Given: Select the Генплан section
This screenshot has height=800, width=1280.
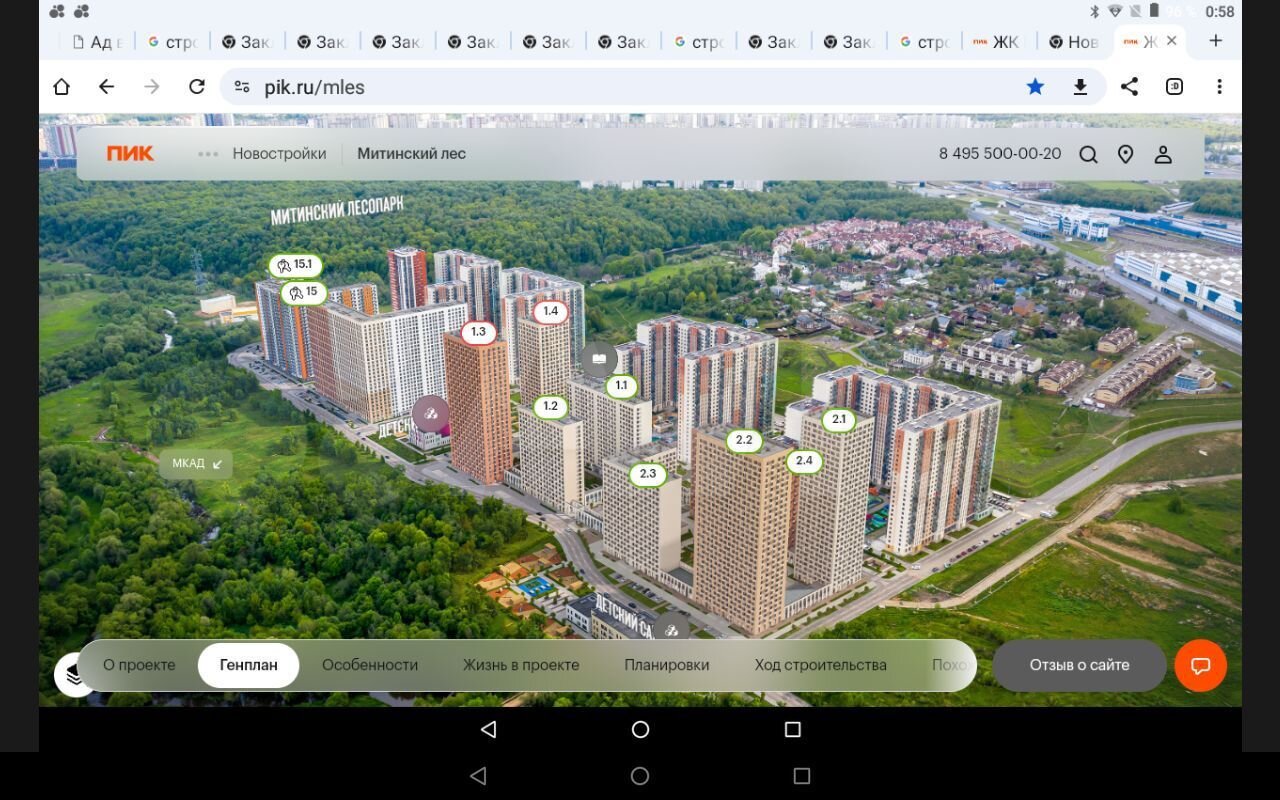Looking at the screenshot, I should click(248, 665).
